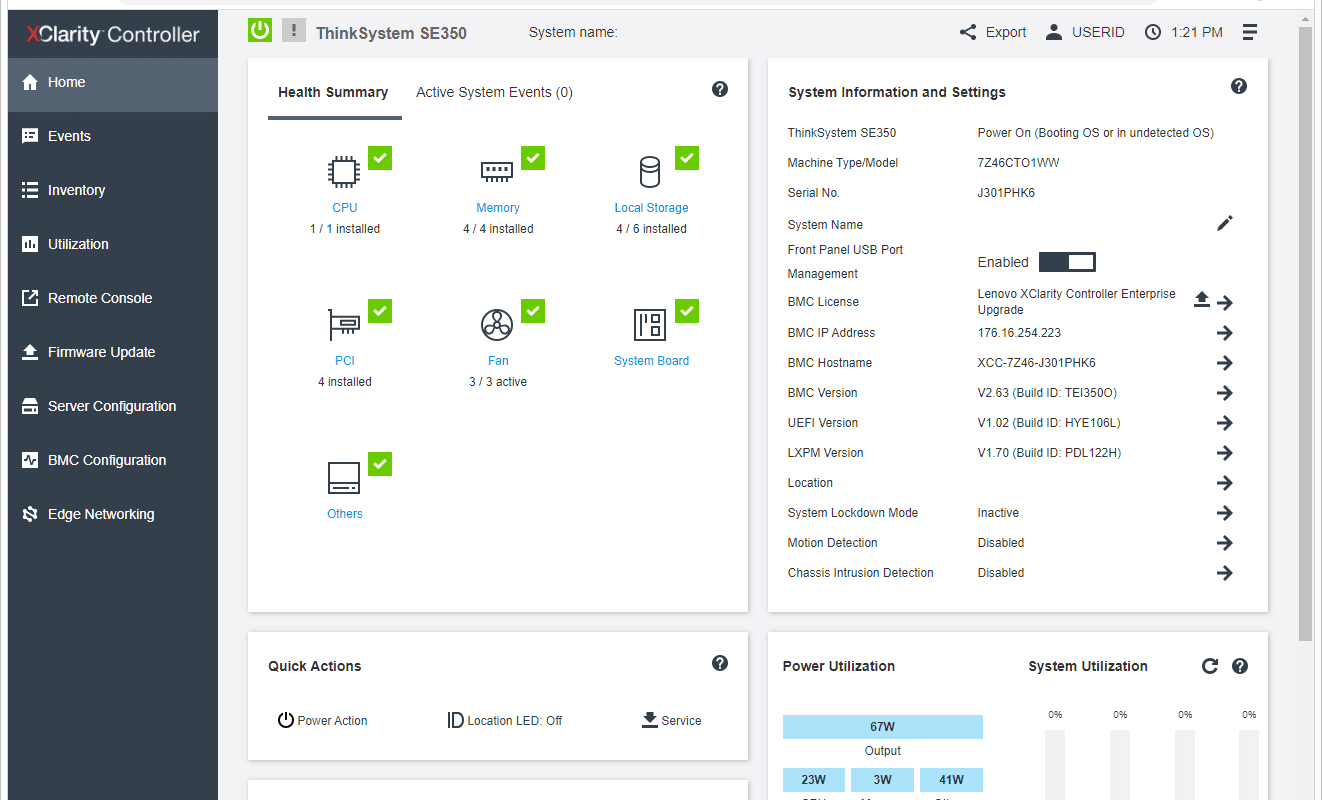Click the serial number J301PHK6
Screen dimensions: 1322x800
point(1006,193)
